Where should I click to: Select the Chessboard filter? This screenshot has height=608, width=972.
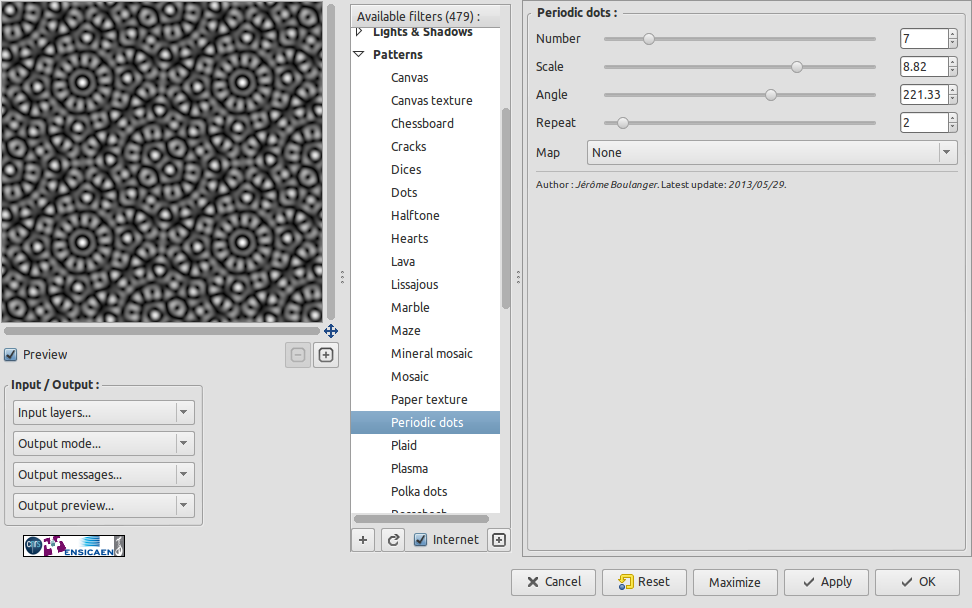[422, 123]
